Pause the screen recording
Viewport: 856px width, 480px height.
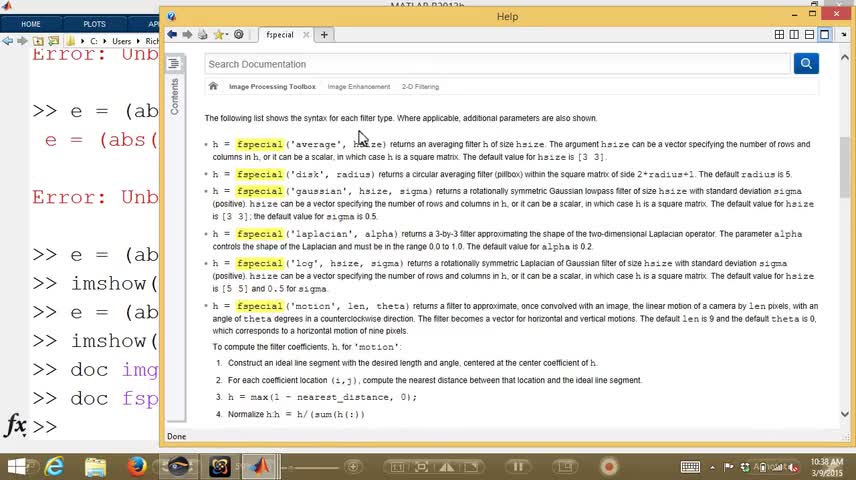(518, 466)
